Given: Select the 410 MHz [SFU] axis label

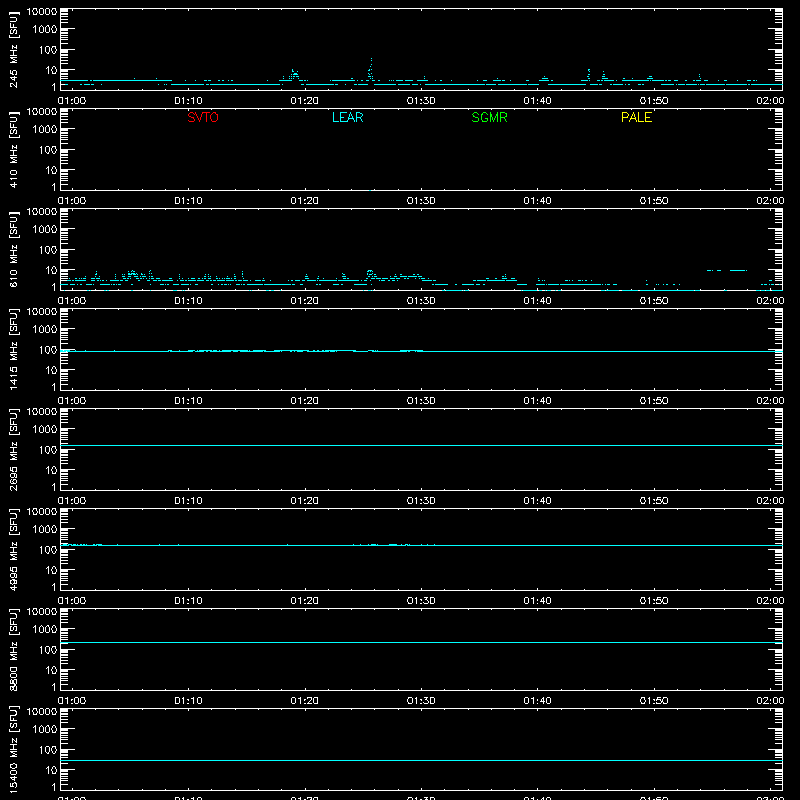Looking at the screenshot, I should point(13,149).
